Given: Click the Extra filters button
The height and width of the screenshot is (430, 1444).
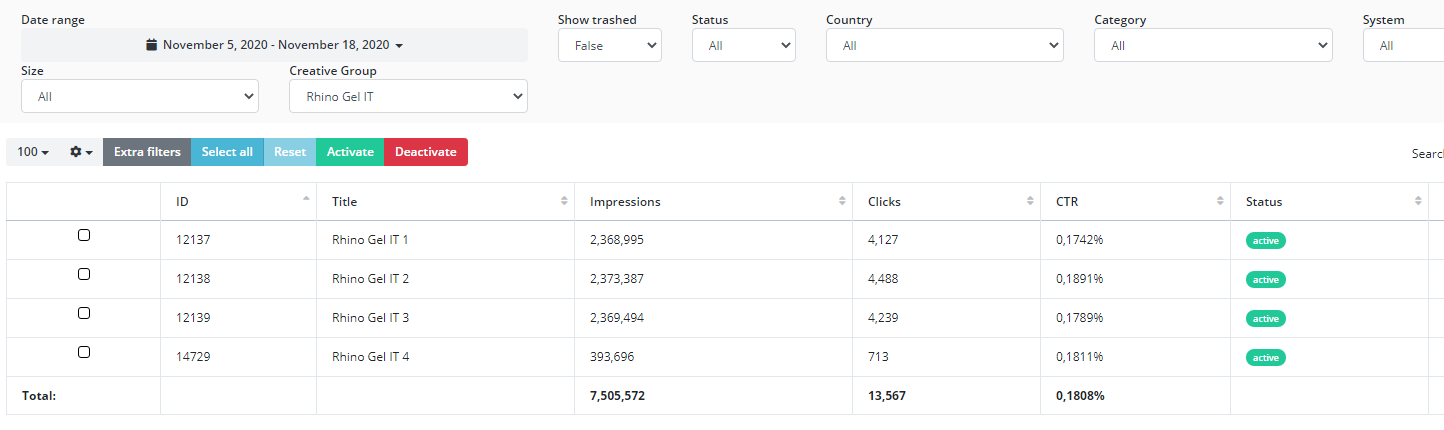Looking at the screenshot, I should (x=147, y=152).
